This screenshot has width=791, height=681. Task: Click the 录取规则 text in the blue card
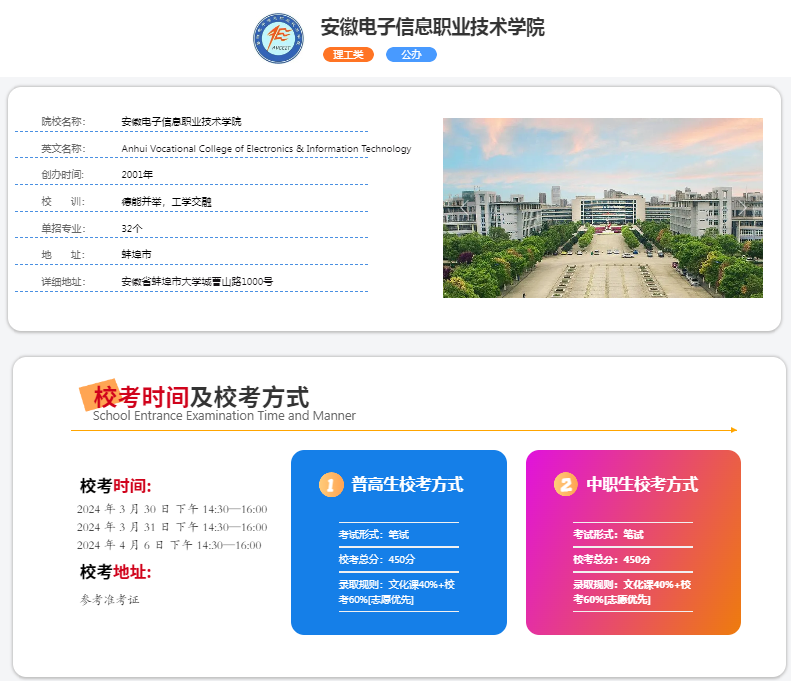pyautogui.click(x=397, y=592)
